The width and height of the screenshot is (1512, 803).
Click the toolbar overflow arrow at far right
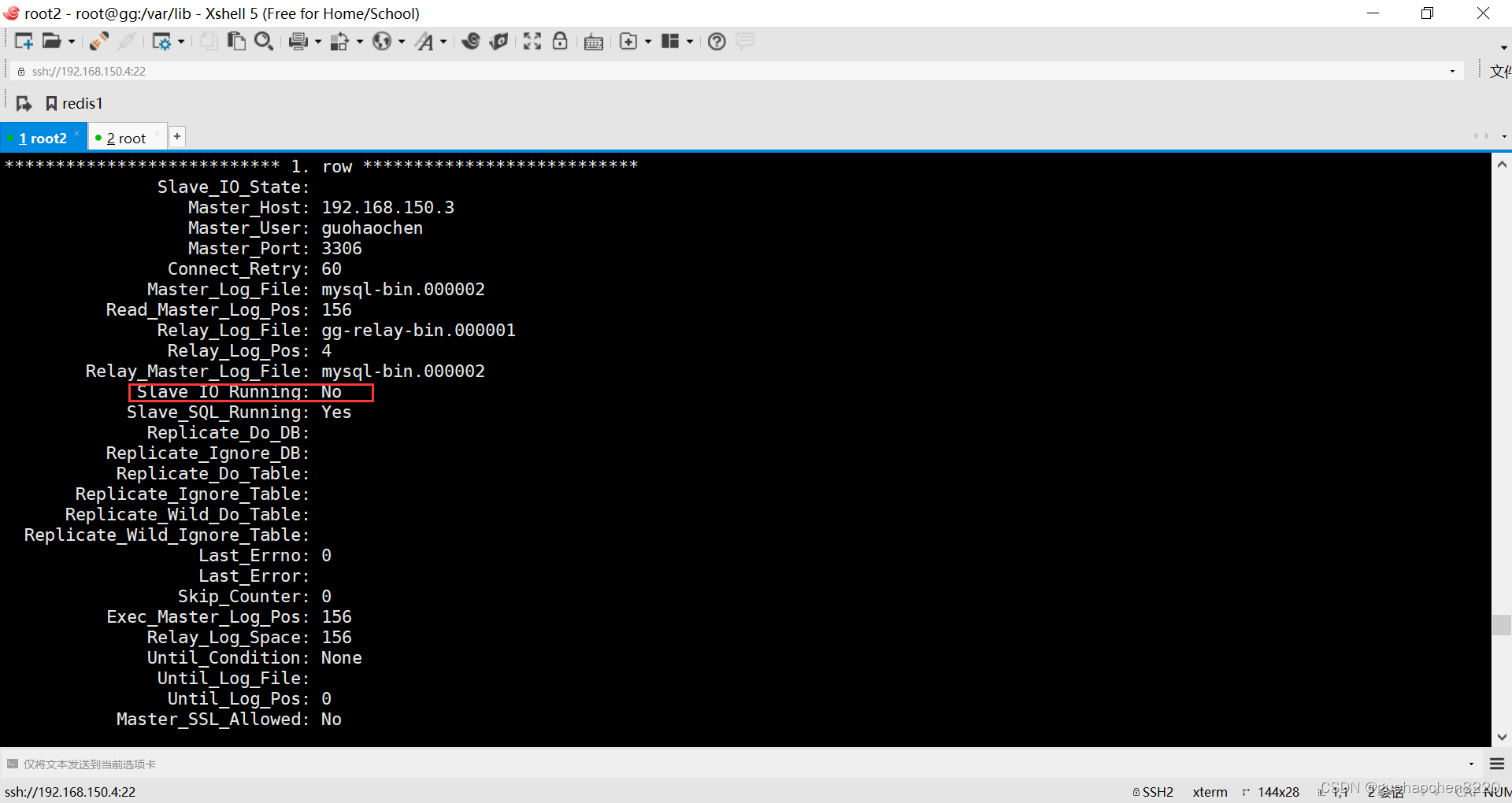click(x=1504, y=48)
